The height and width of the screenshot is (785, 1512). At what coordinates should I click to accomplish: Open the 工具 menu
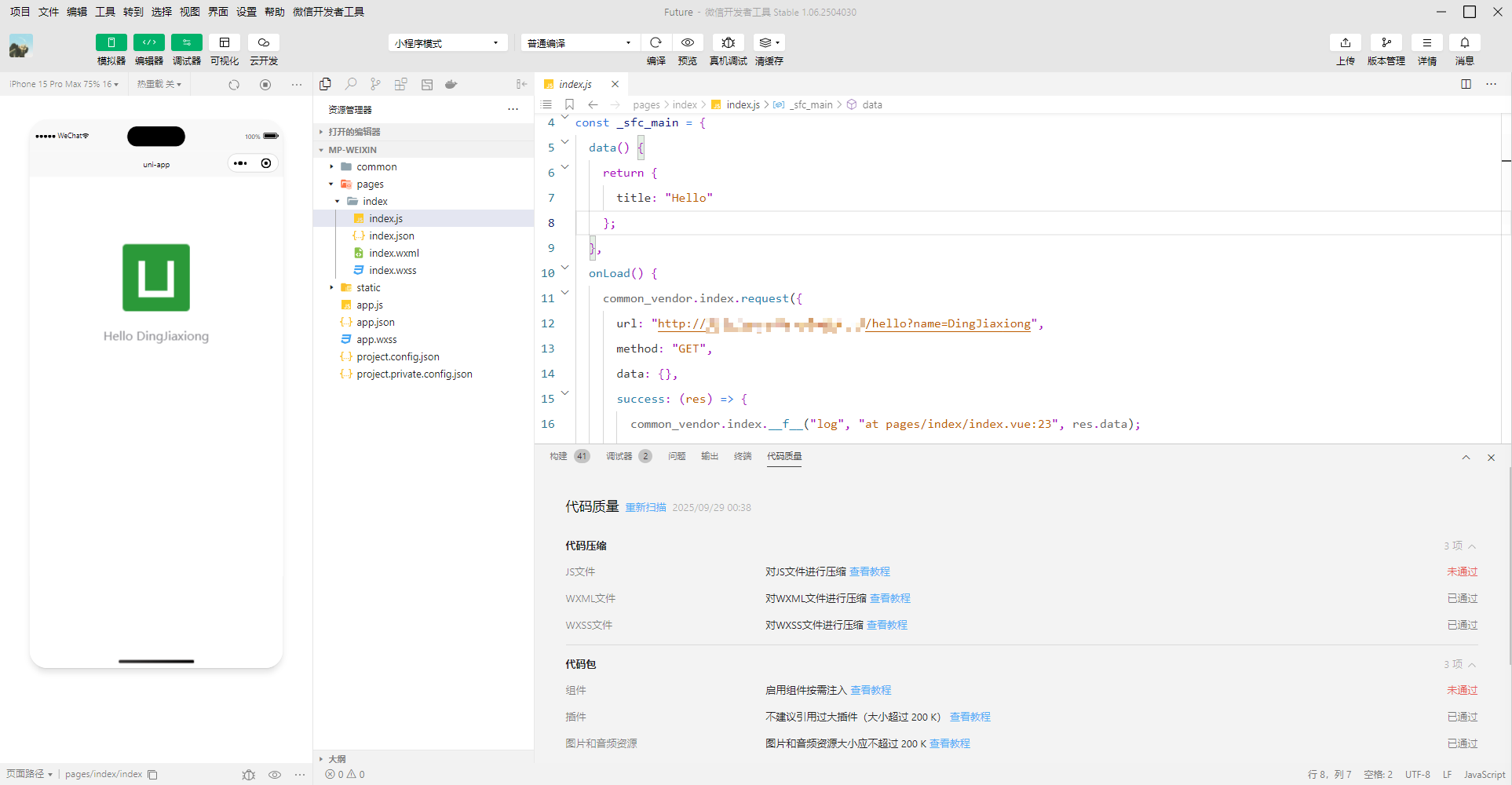click(105, 12)
